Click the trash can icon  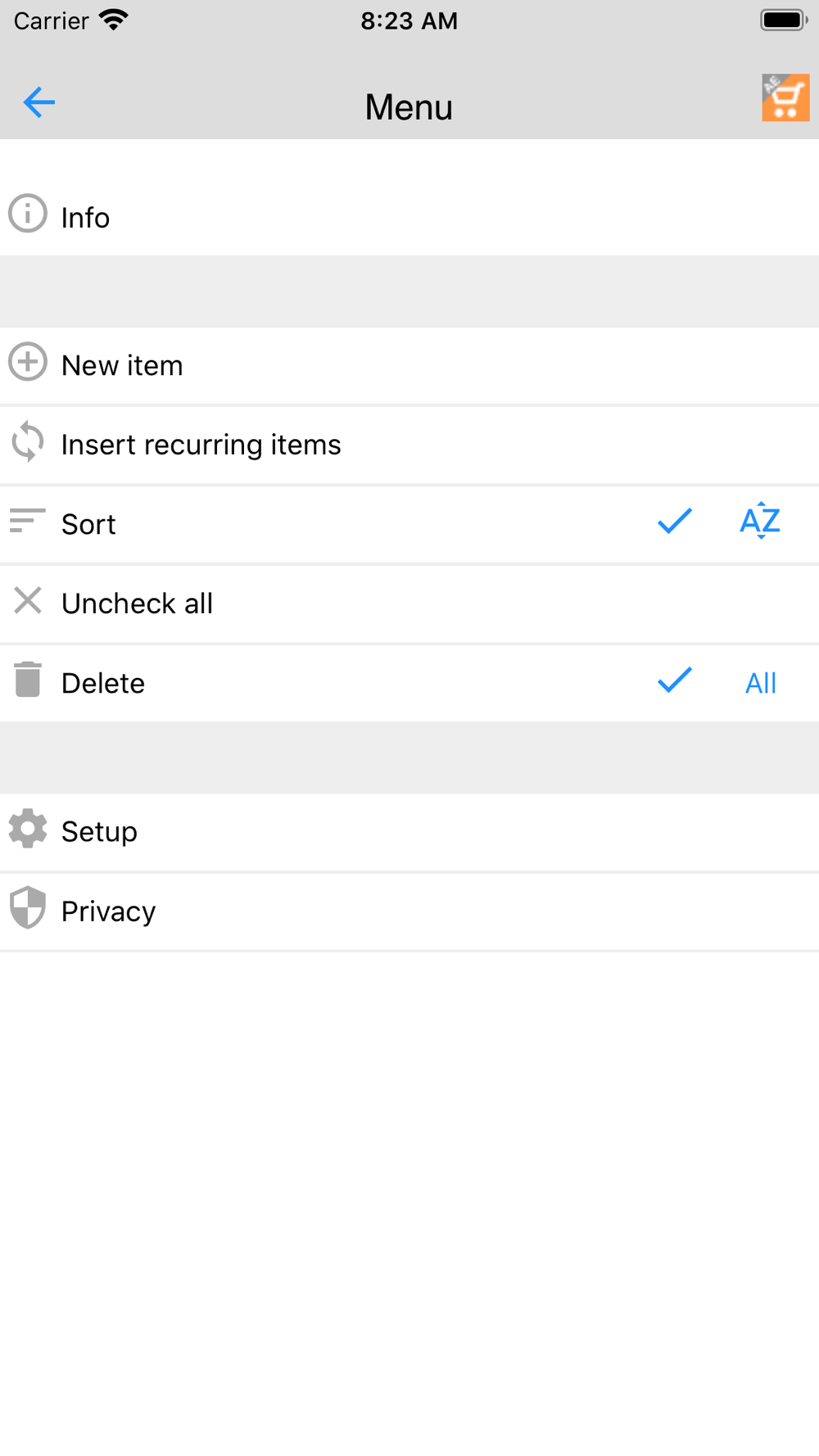click(x=28, y=680)
